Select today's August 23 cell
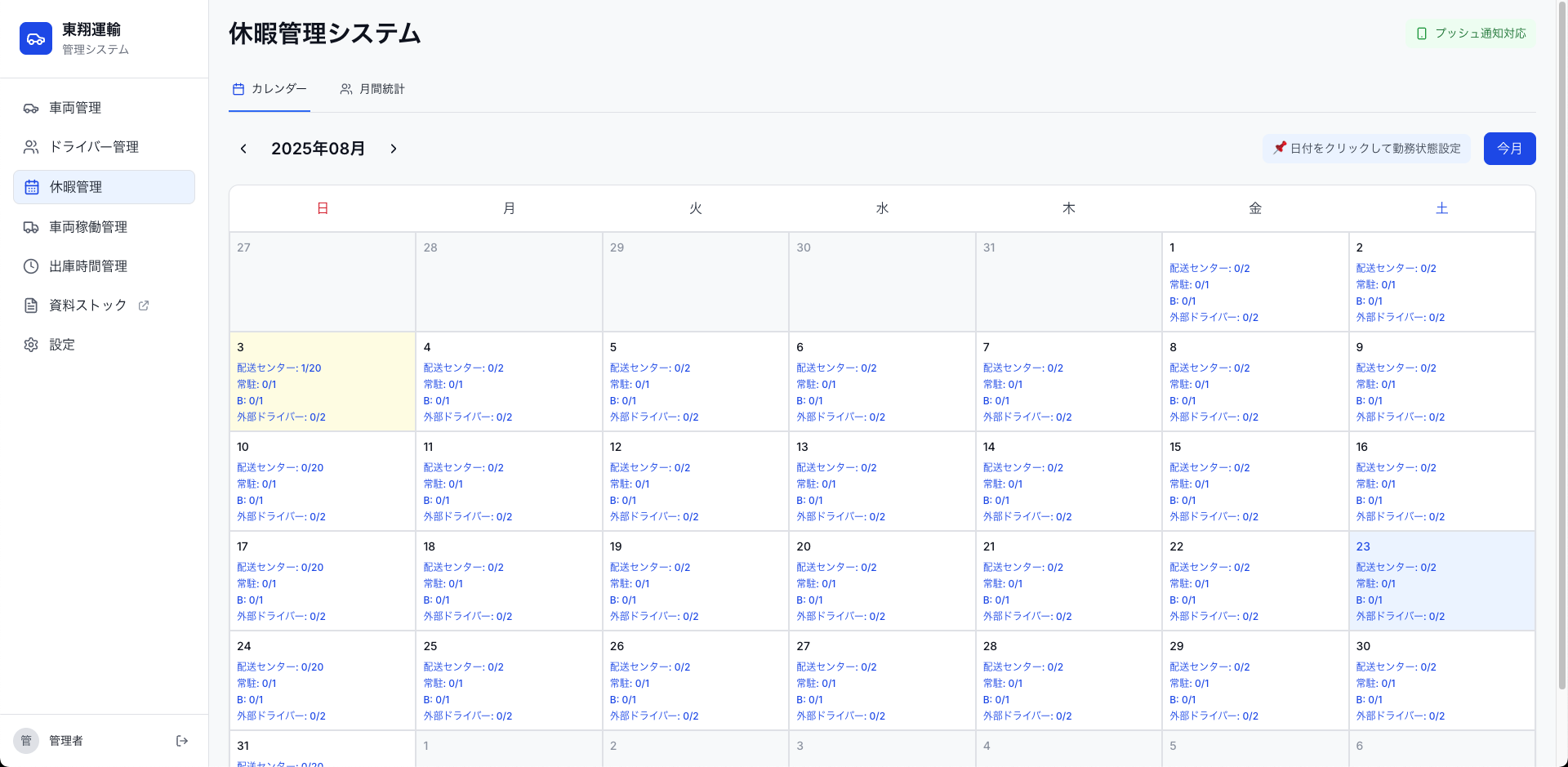 pos(1441,581)
